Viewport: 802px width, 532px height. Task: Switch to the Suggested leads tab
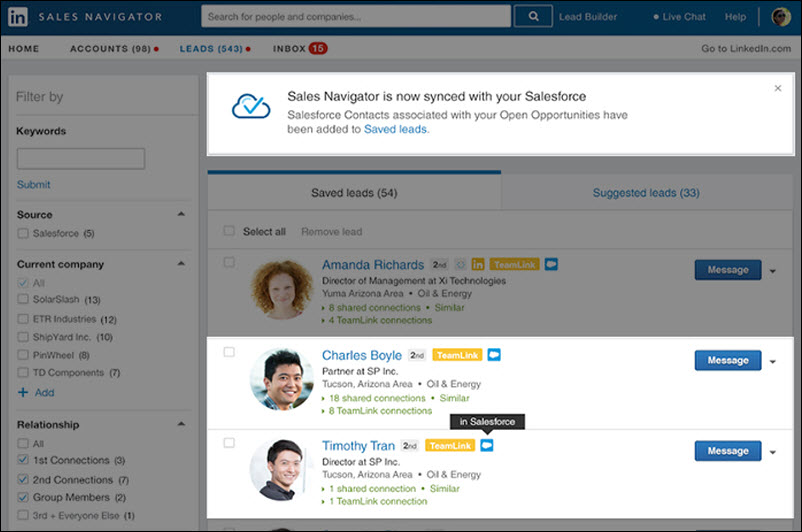pos(645,193)
